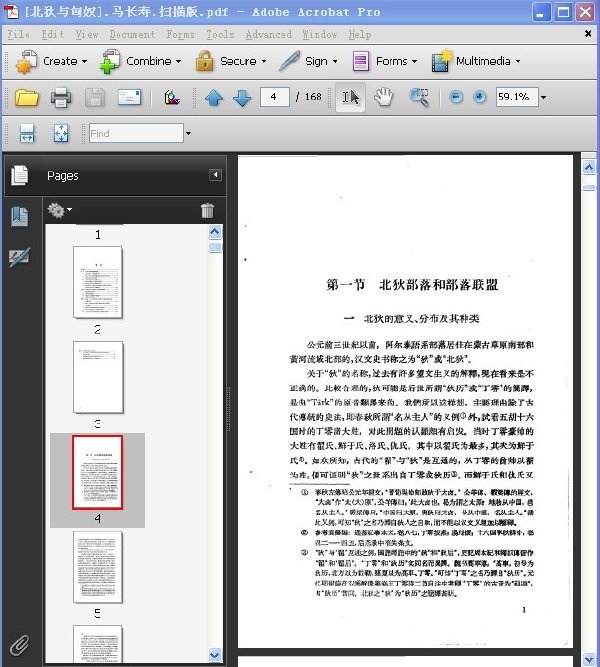Select page 1 thumbnail
The image size is (600, 667).
coord(98,282)
